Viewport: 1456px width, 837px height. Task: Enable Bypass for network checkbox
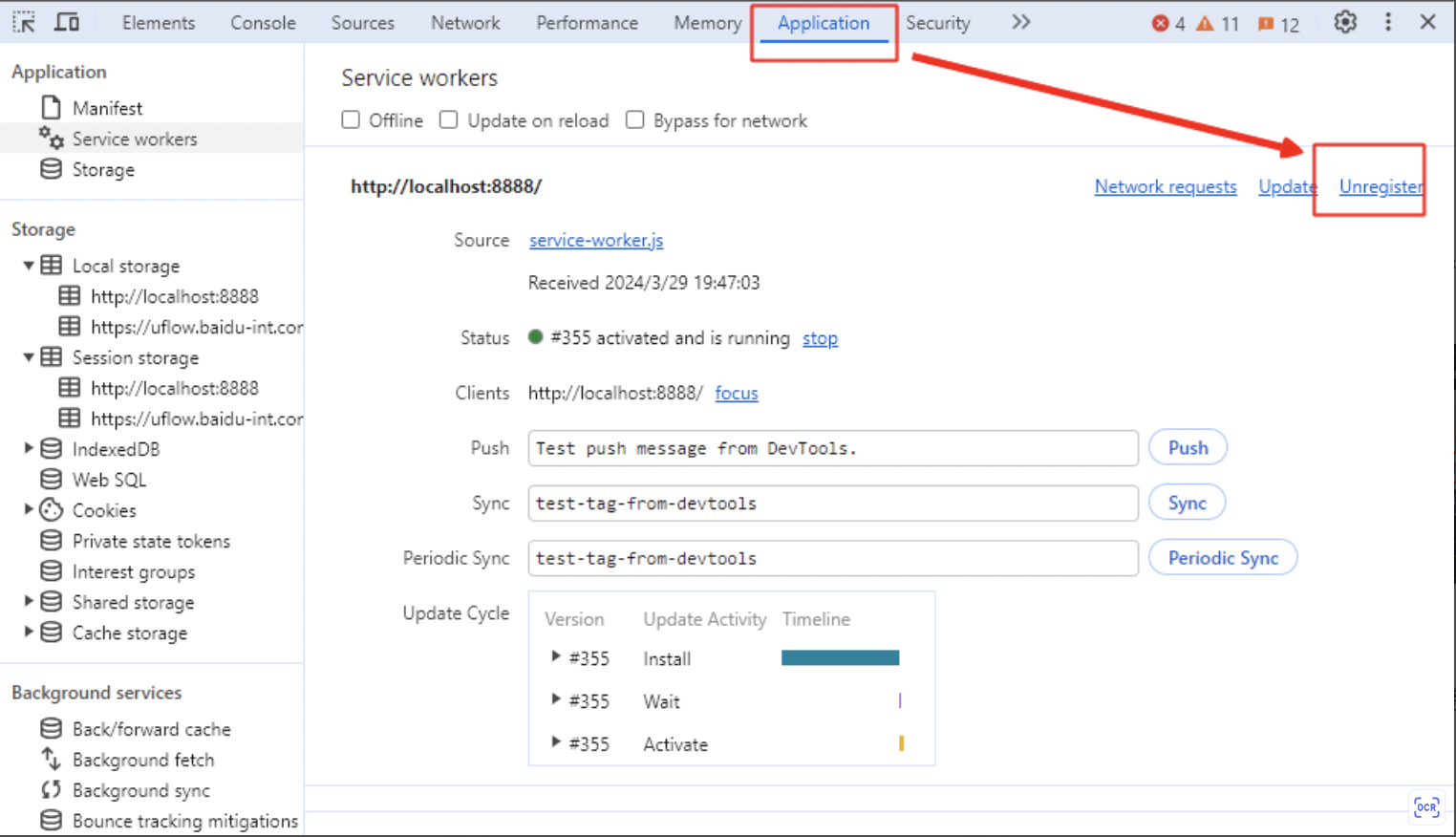click(x=634, y=119)
